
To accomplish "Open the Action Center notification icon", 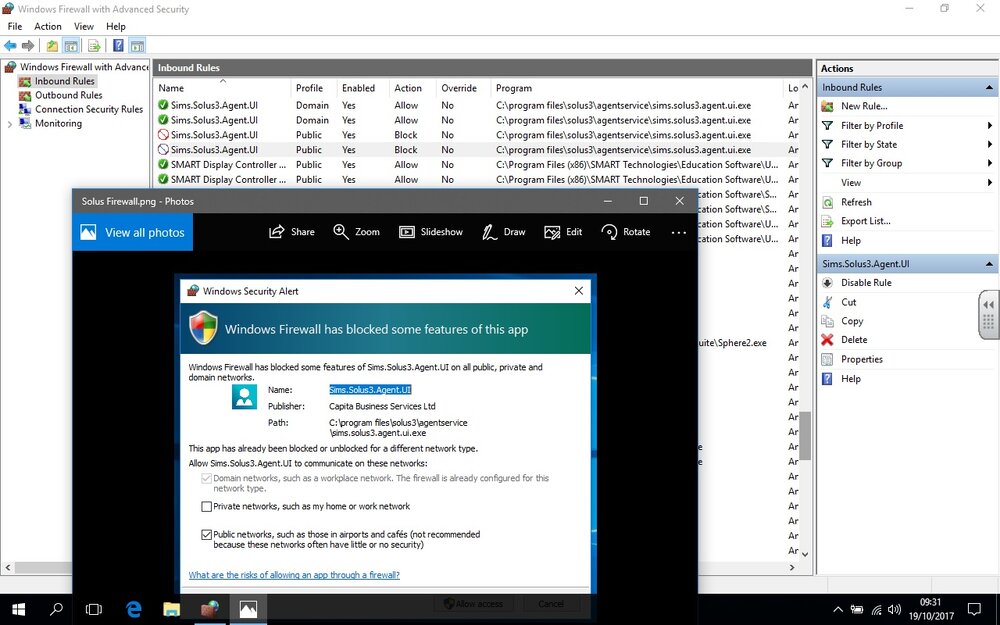I will point(974,609).
